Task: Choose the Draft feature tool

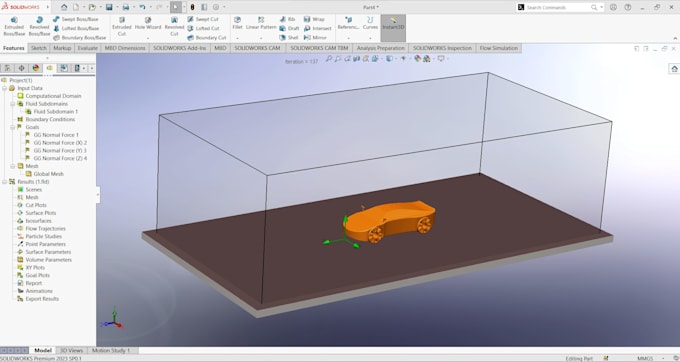Action: pyautogui.click(x=289, y=28)
